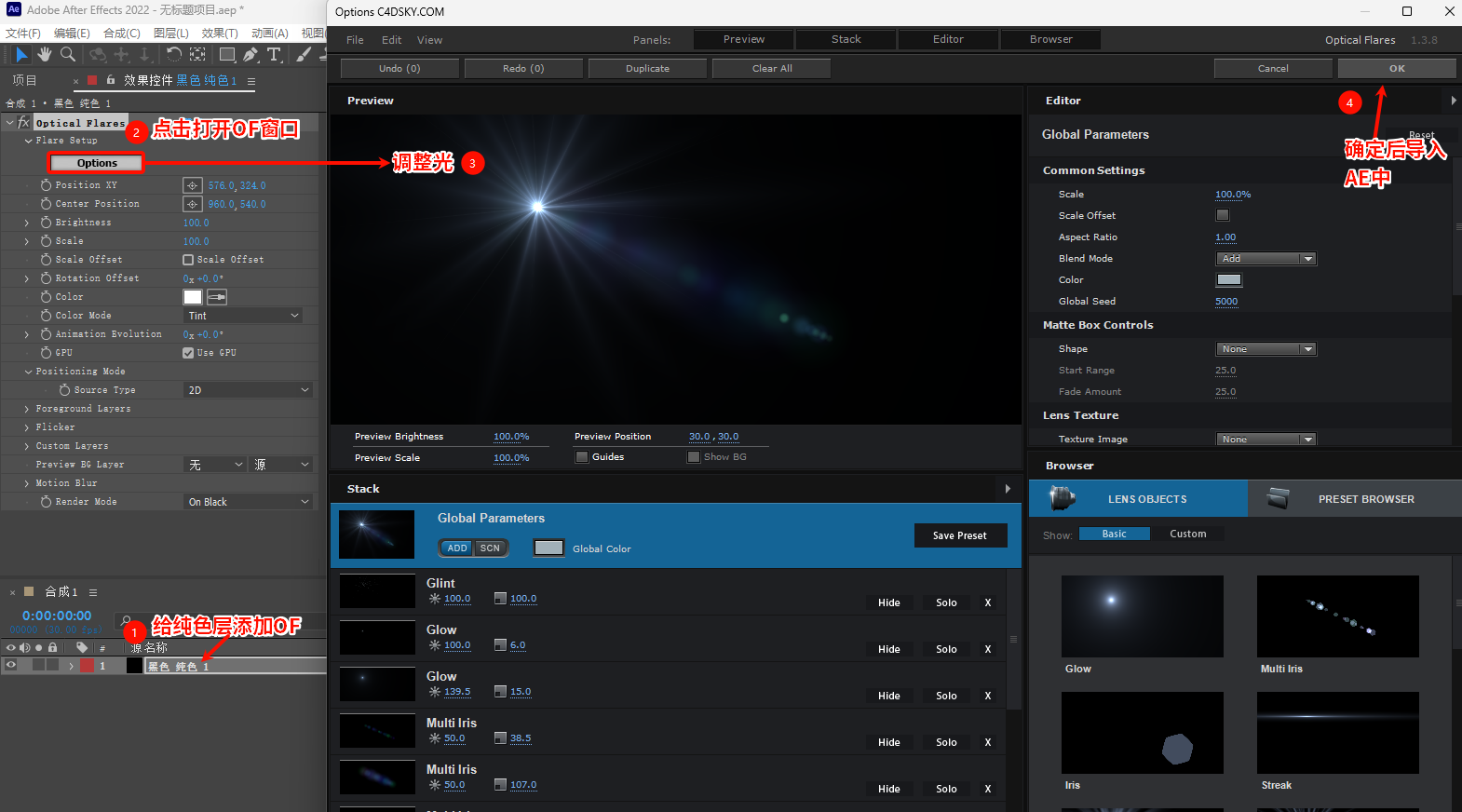Click the Preset Browser icon
The height and width of the screenshot is (812, 1462).
coord(1279,498)
